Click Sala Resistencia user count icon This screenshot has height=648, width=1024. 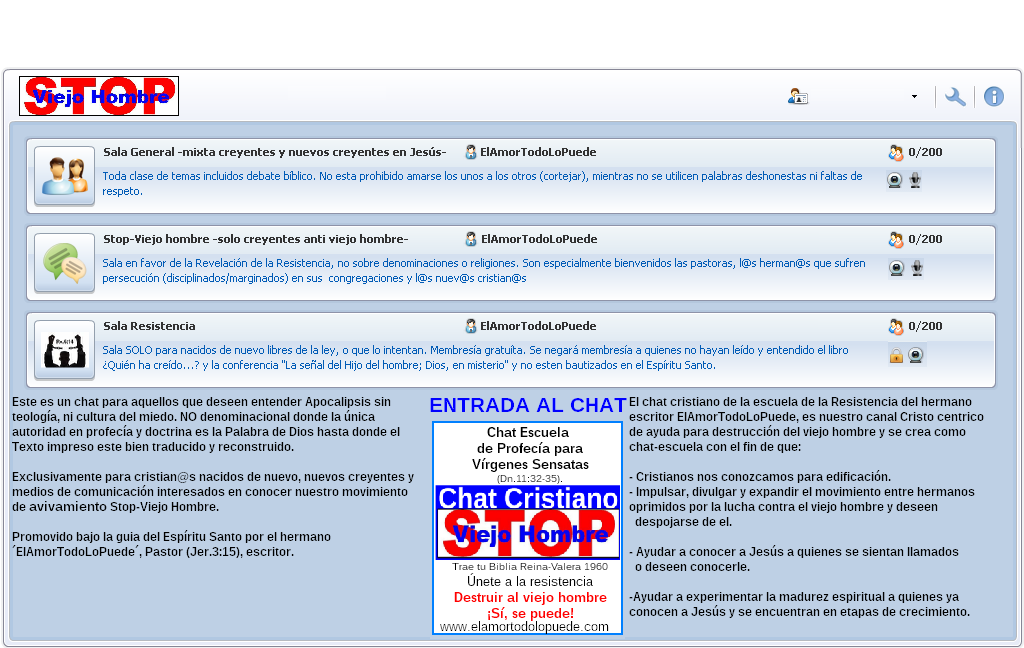(896, 326)
